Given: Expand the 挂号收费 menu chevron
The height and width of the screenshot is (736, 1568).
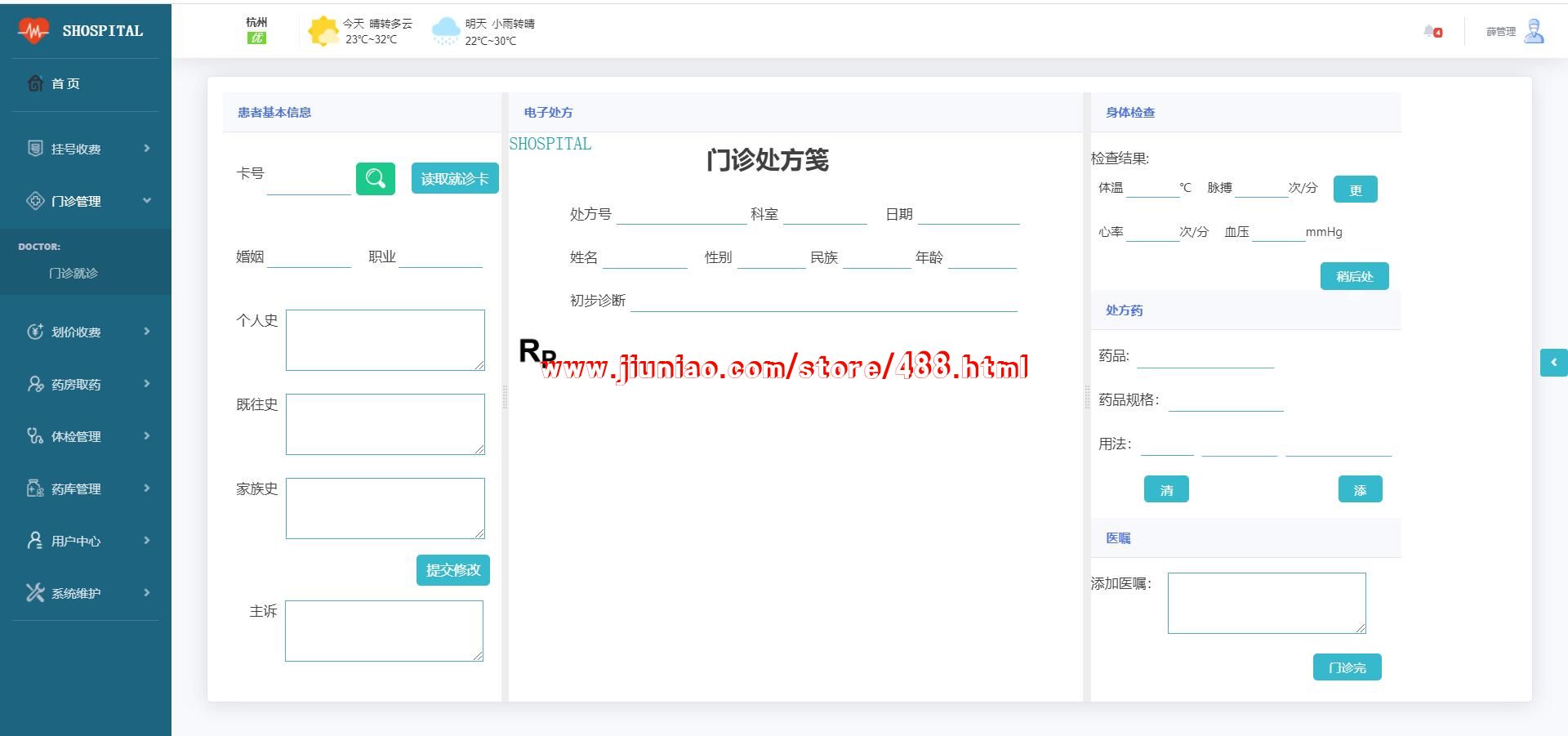Looking at the screenshot, I should 147,149.
